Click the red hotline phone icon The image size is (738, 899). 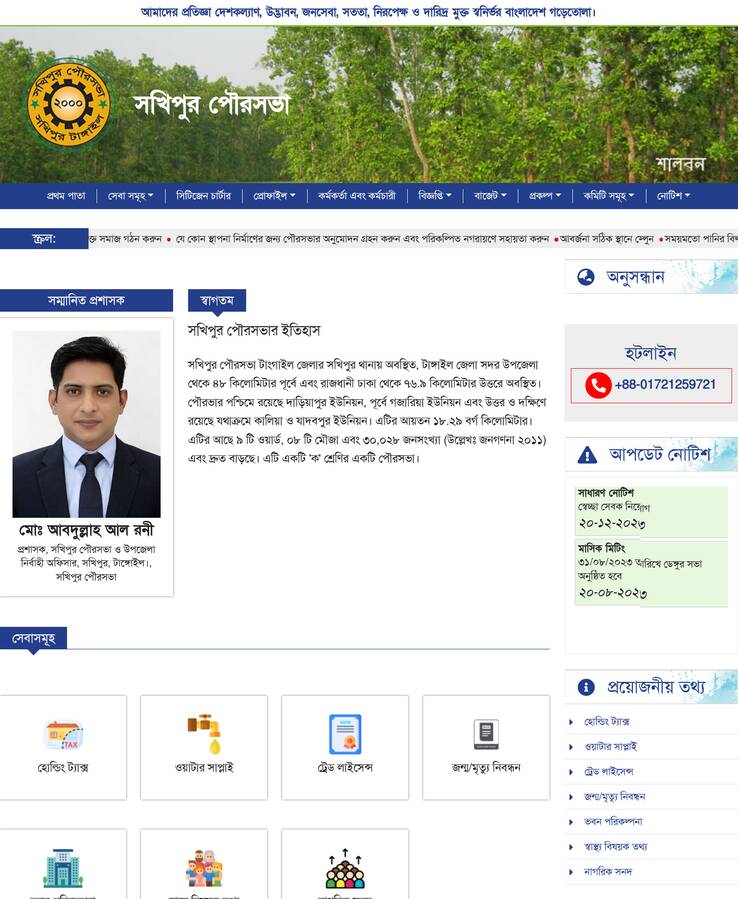click(598, 385)
